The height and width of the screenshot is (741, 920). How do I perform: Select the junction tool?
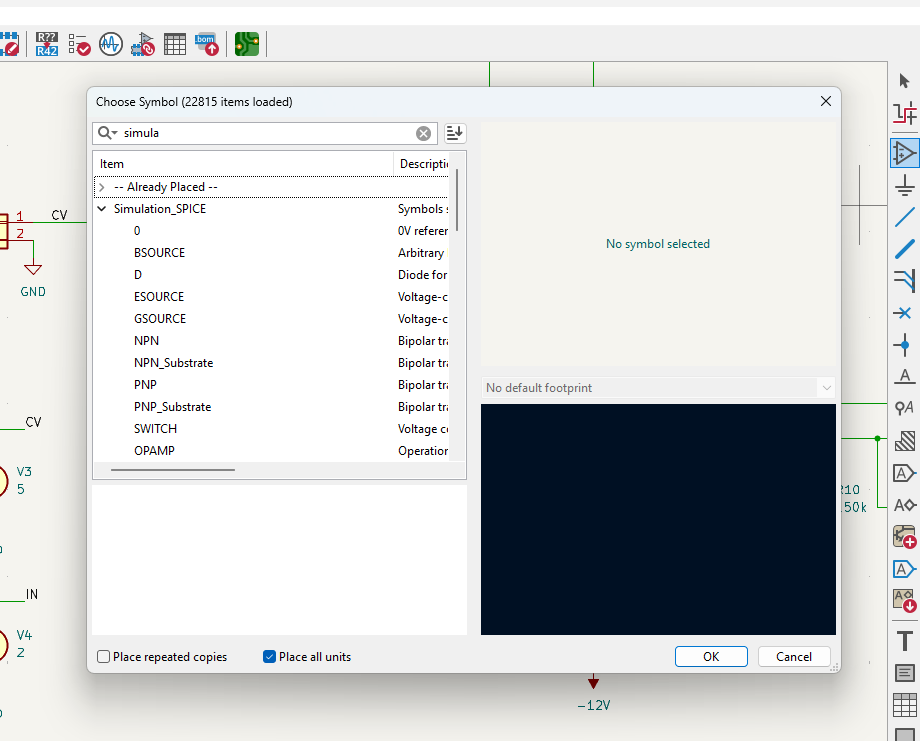pyautogui.click(x=904, y=344)
